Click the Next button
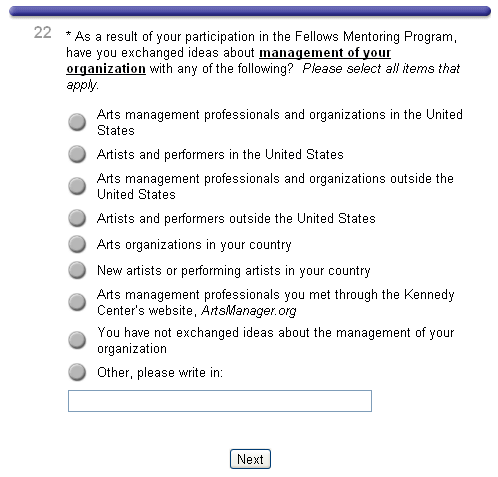Image resolution: width=498 pixels, height=477 pixels. [250, 459]
